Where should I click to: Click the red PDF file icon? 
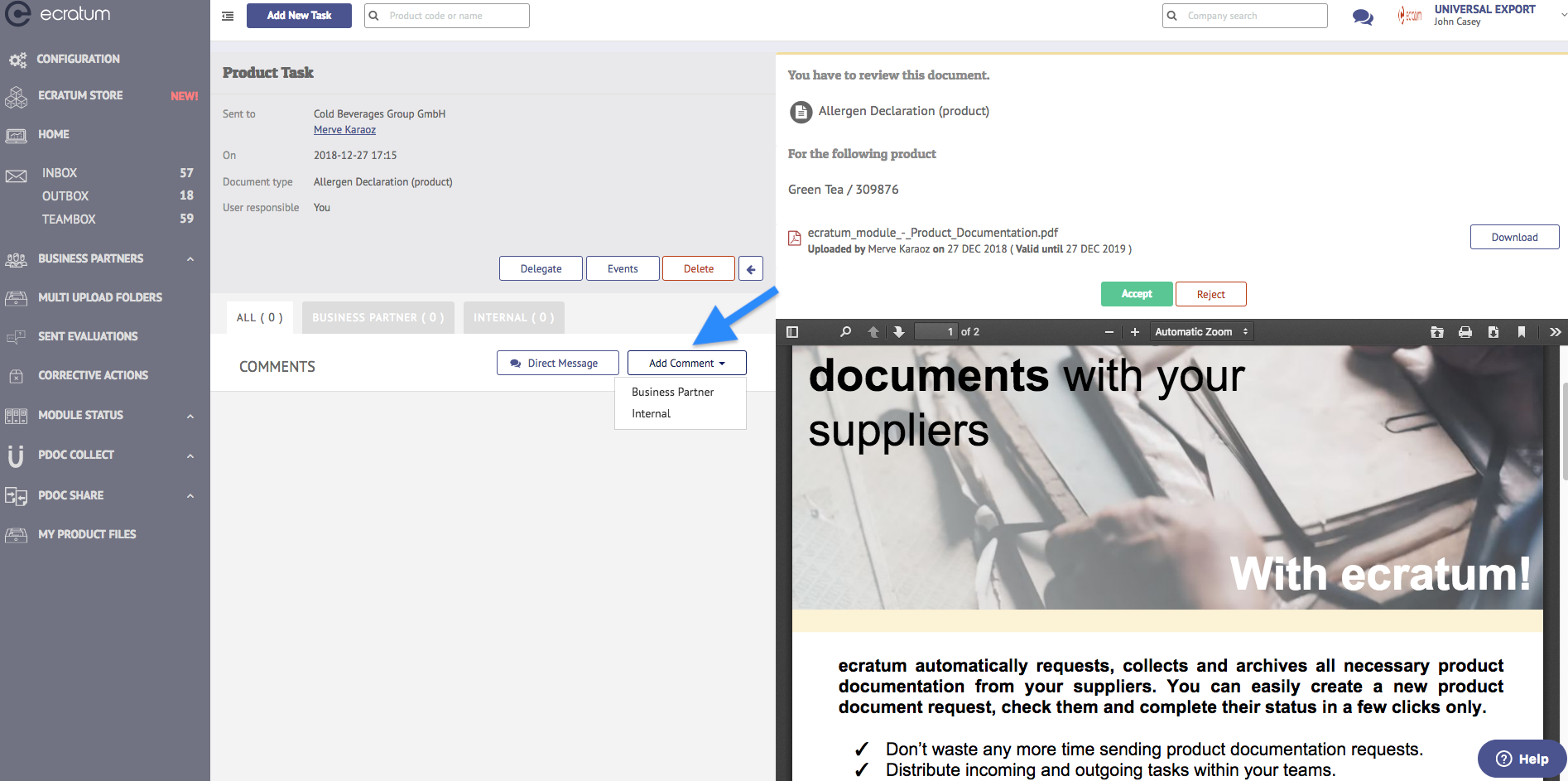[794, 239]
